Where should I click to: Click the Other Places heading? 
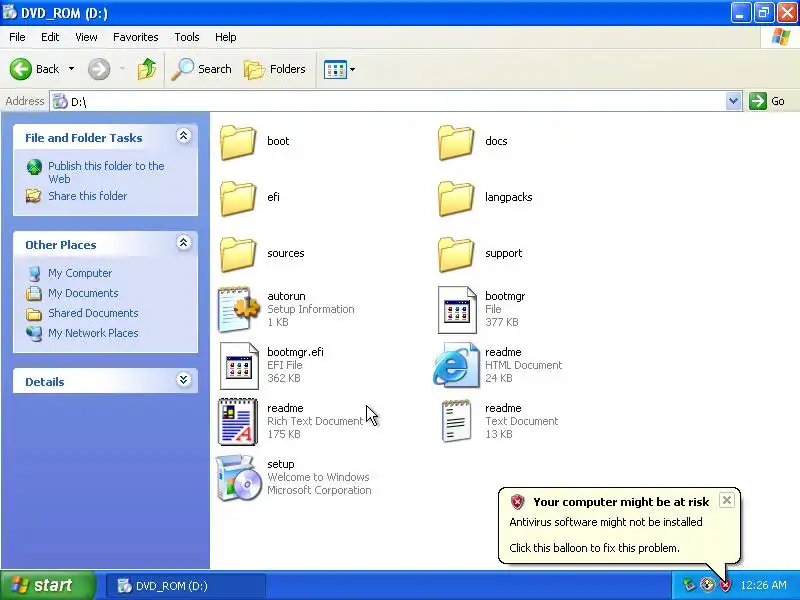pos(61,245)
